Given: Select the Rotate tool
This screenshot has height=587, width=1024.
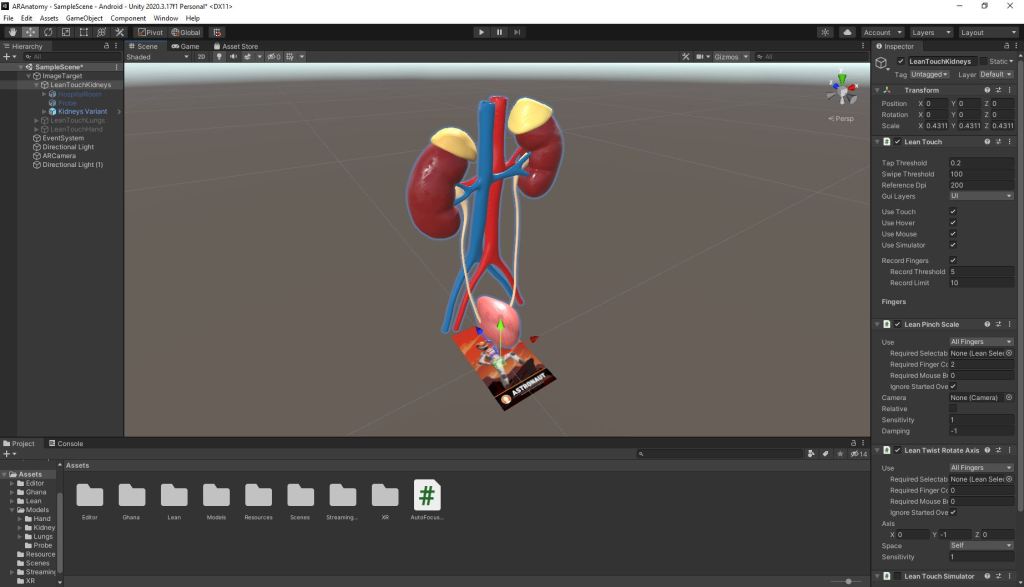Looking at the screenshot, I should (48, 32).
